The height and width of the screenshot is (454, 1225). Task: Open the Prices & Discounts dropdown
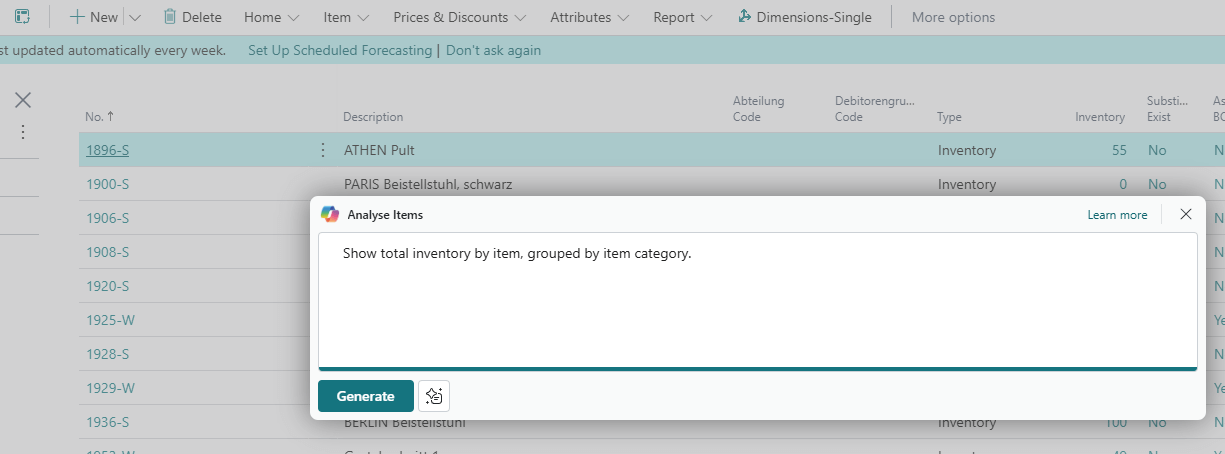450,17
